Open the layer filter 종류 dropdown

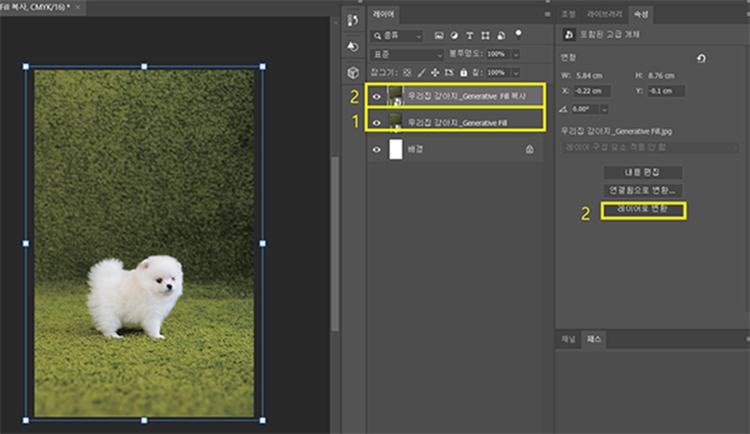[398, 35]
